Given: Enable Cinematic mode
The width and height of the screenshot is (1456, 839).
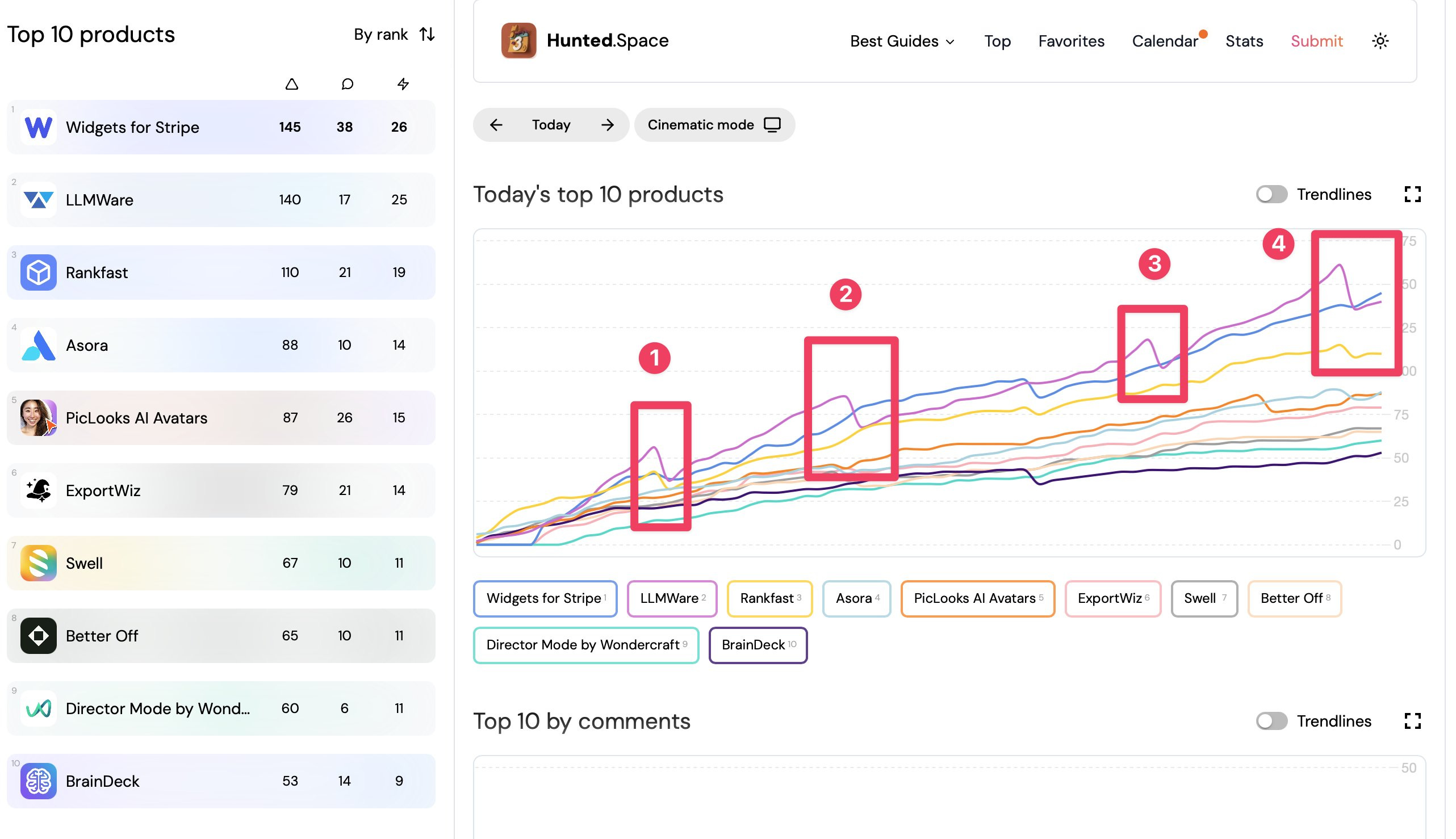Looking at the screenshot, I should [715, 124].
